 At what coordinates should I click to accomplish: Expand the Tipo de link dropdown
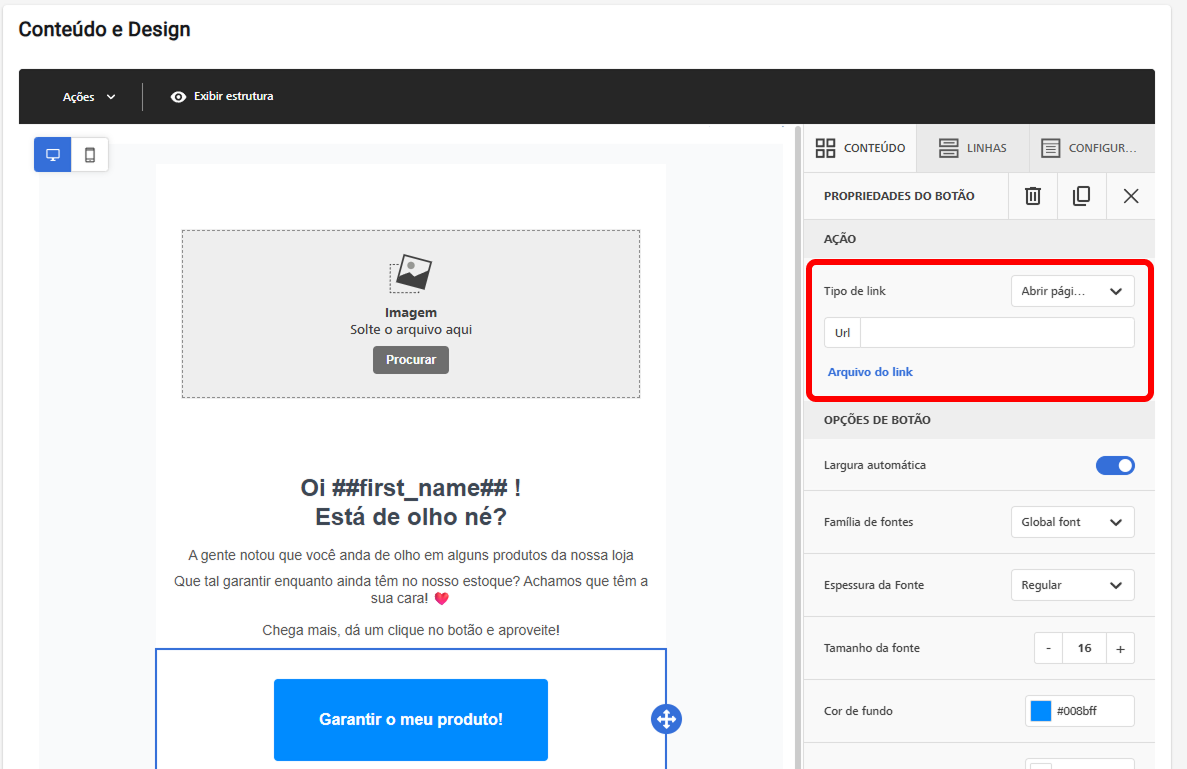pos(1073,291)
